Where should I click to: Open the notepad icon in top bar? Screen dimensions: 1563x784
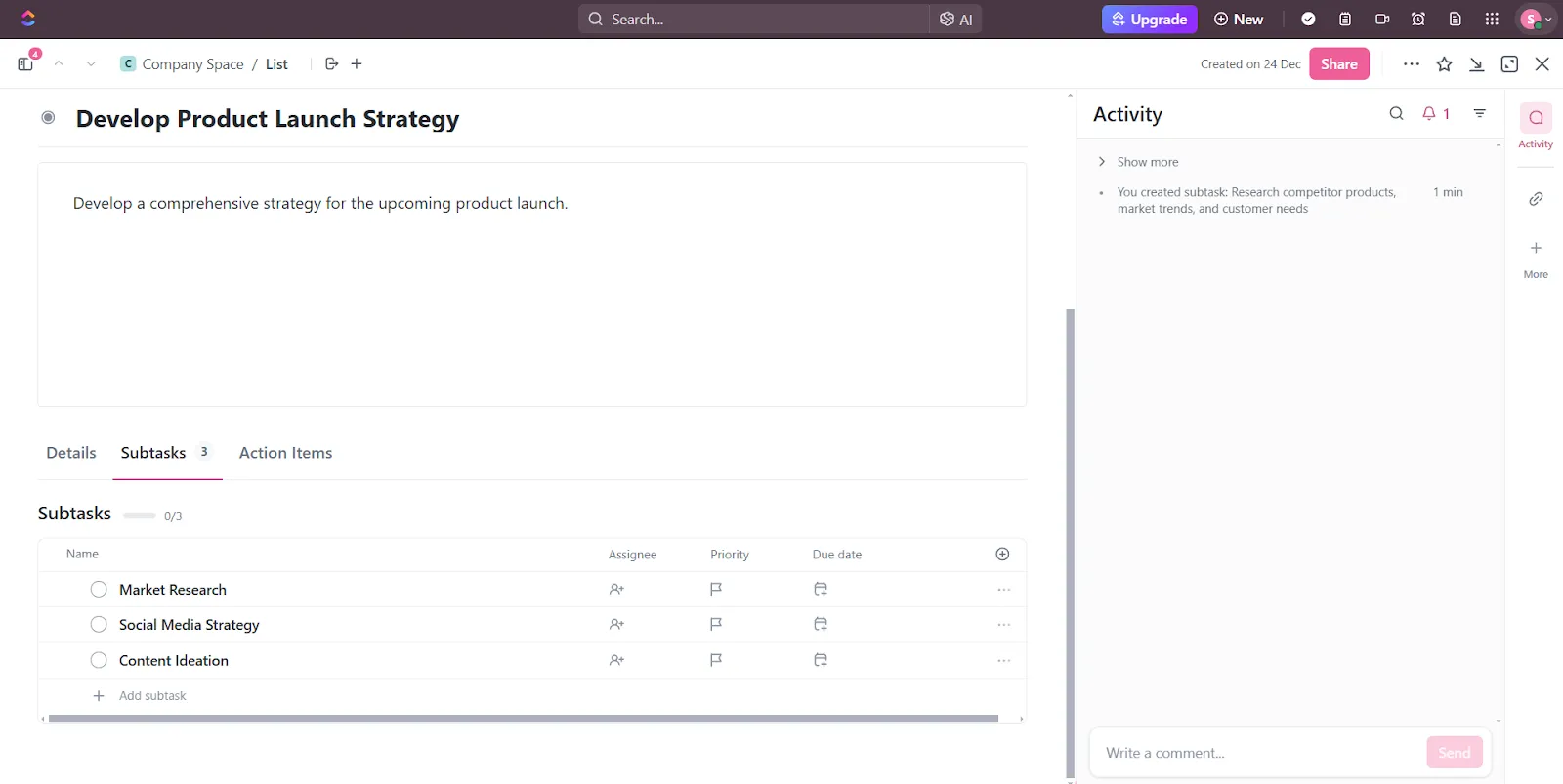click(x=1345, y=19)
